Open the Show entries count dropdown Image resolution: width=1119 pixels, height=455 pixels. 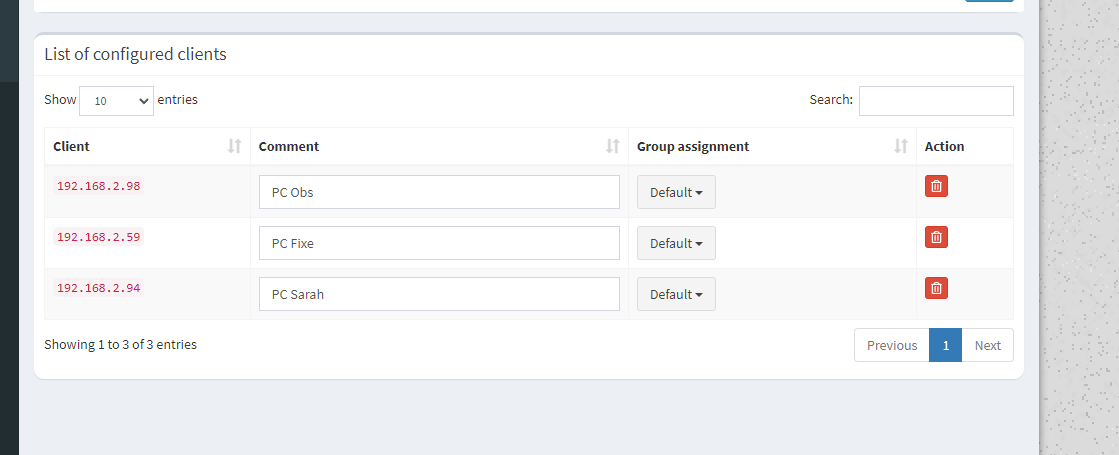(116, 101)
